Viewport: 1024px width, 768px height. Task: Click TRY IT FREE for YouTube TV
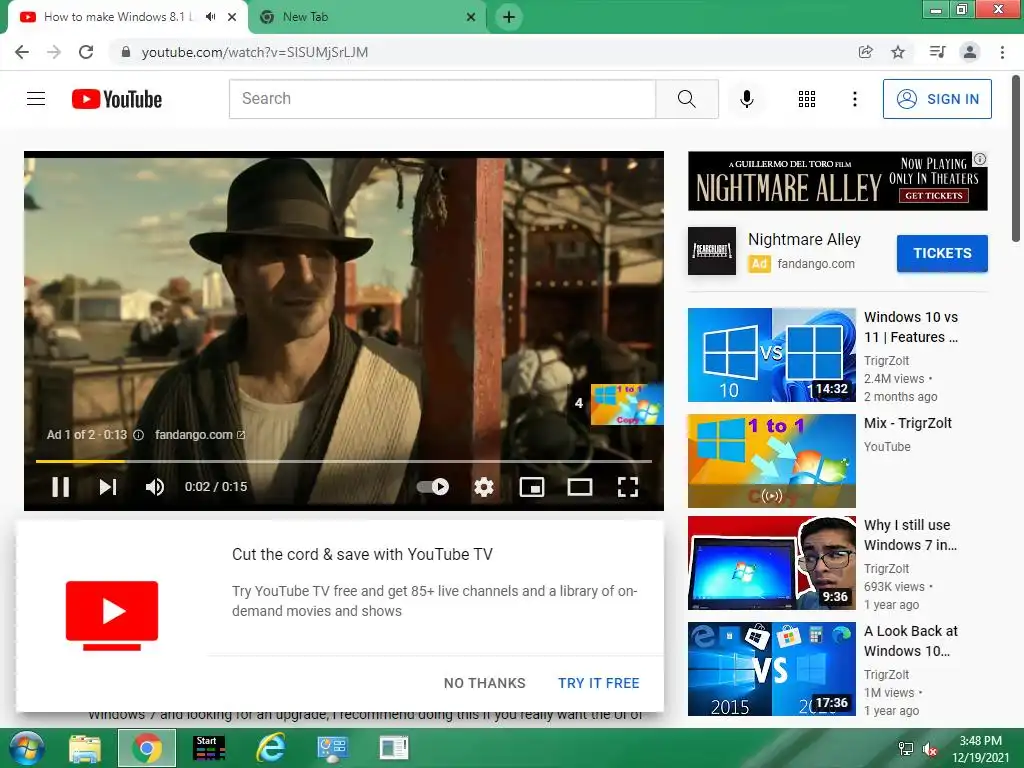coord(599,683)
